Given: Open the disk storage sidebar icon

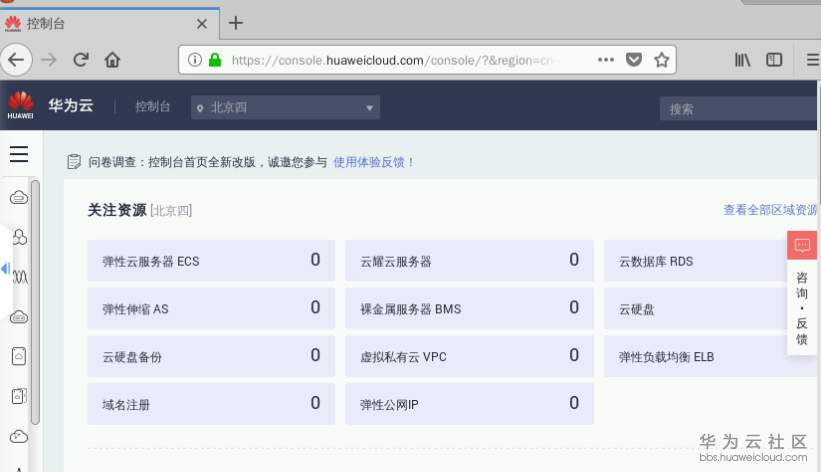Looking at the screenshot, I should [x=19, y=356].
